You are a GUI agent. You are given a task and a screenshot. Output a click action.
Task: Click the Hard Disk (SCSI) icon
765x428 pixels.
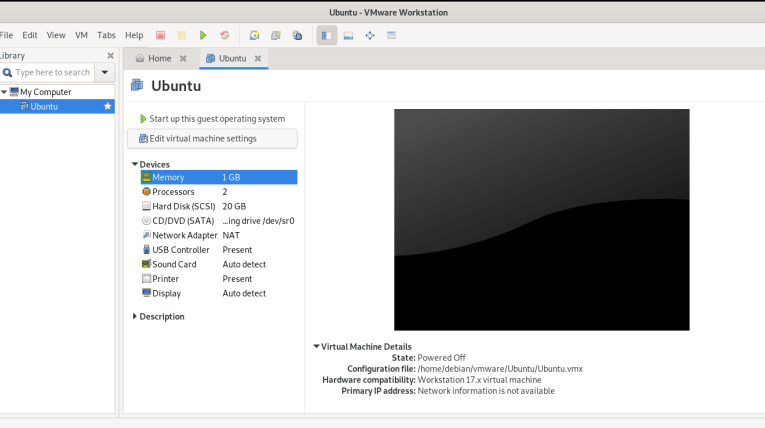click(x=146, y=206)
